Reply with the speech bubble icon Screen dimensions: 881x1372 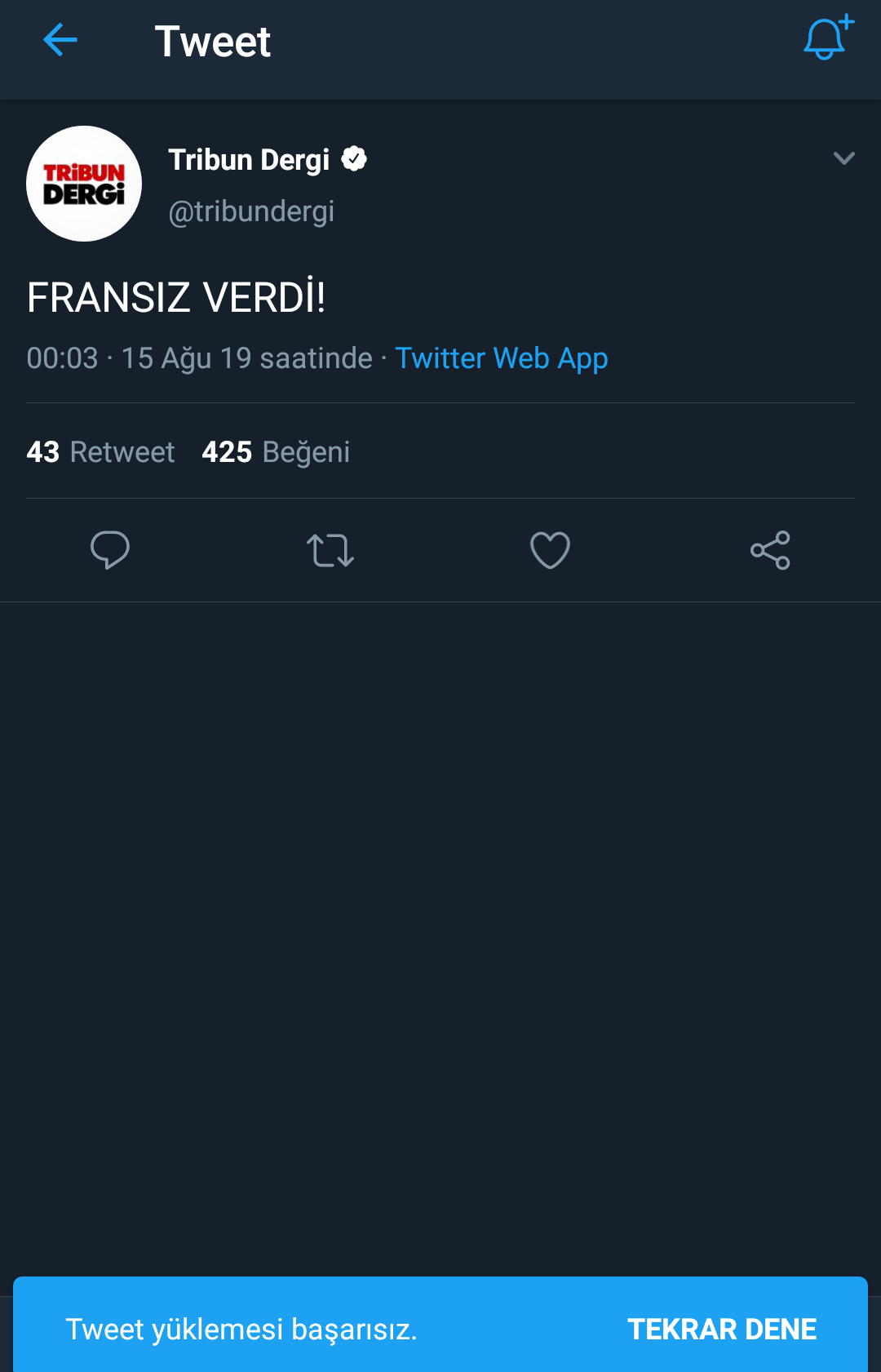coord(110,550)
